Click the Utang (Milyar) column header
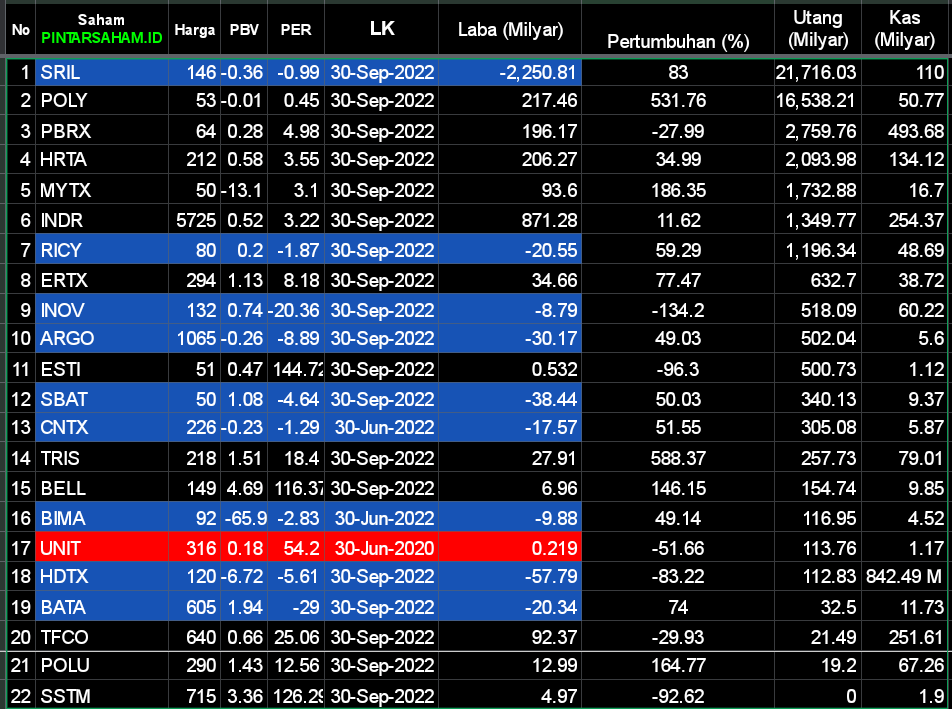 (817, 29)
